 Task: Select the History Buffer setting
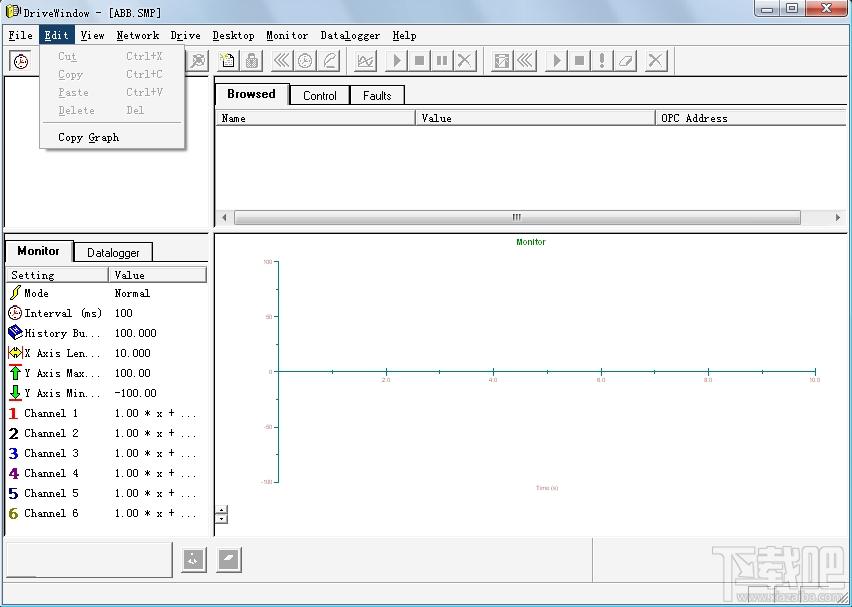click(106, 333)
